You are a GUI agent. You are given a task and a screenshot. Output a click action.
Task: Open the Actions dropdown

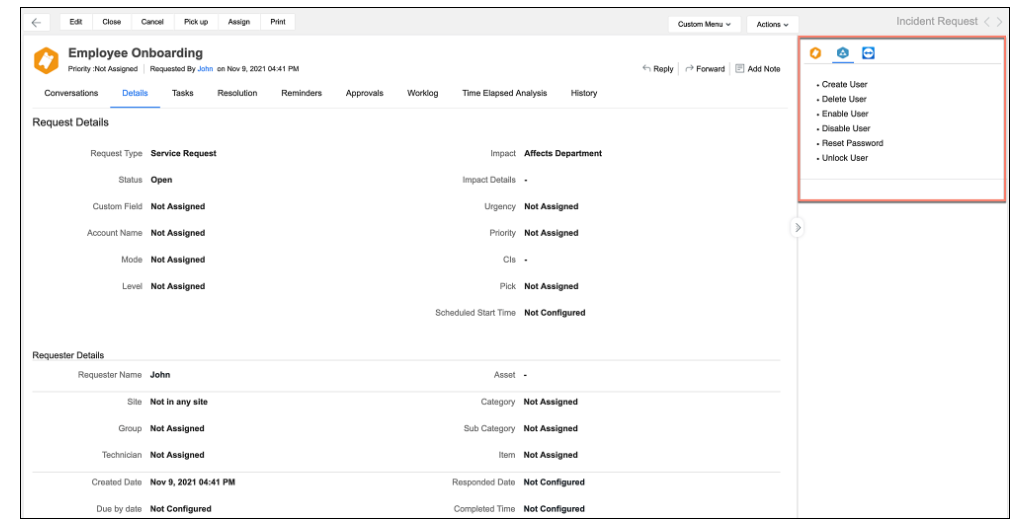click(772, 24)
